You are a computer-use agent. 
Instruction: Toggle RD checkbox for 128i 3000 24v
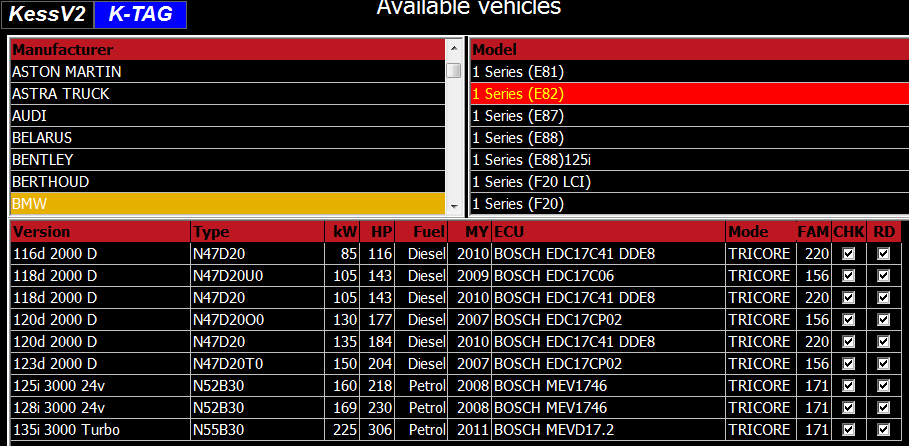883,408
